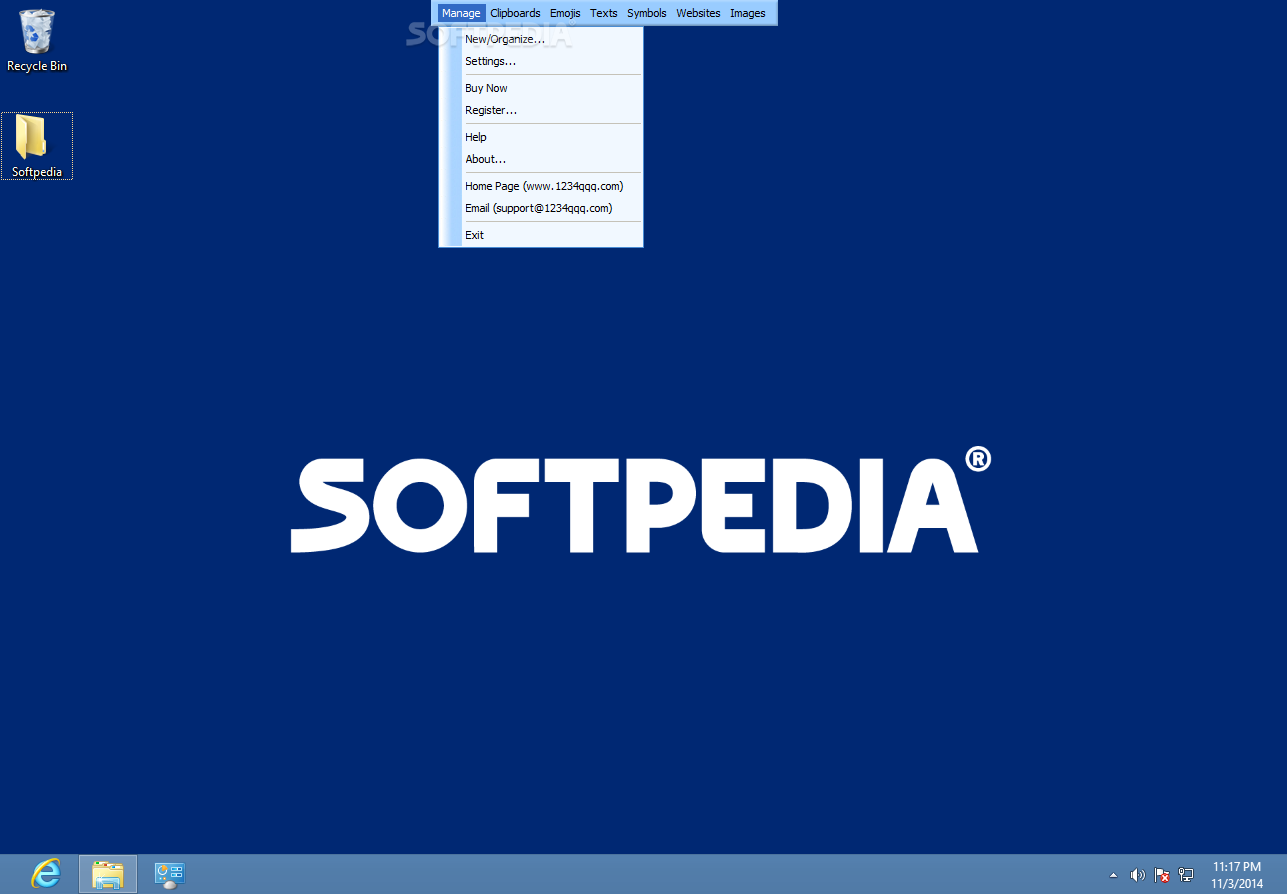Click the volume speaker tray icon
Screen dimensions: 1287x894
point(1138,875)
